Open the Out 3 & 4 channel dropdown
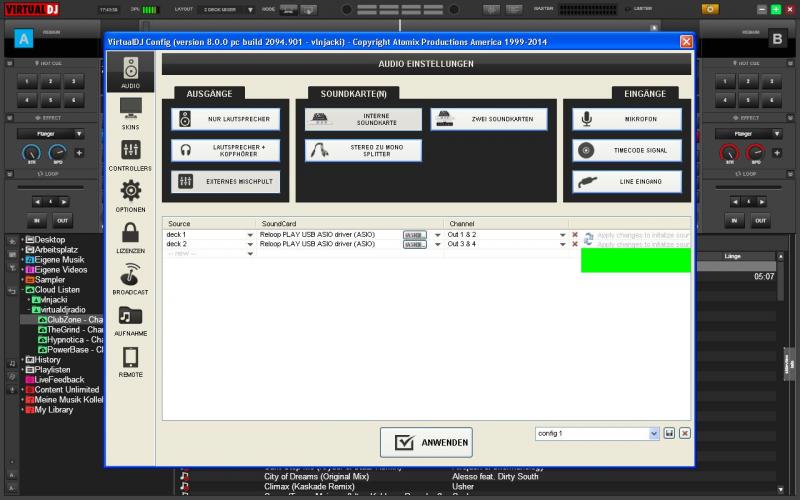 [562, 244]
